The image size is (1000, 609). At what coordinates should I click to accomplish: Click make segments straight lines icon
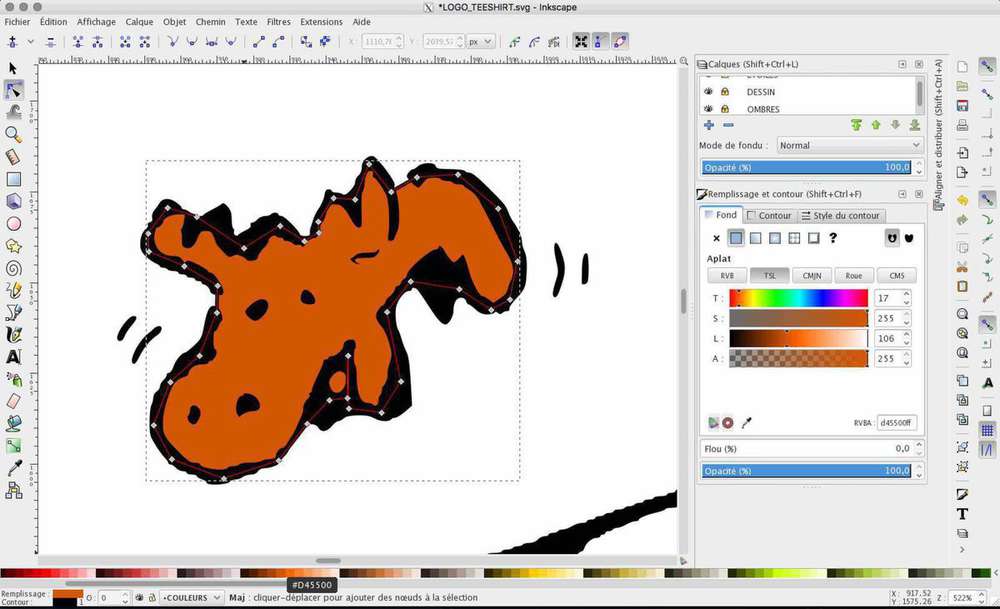[258, 41]
